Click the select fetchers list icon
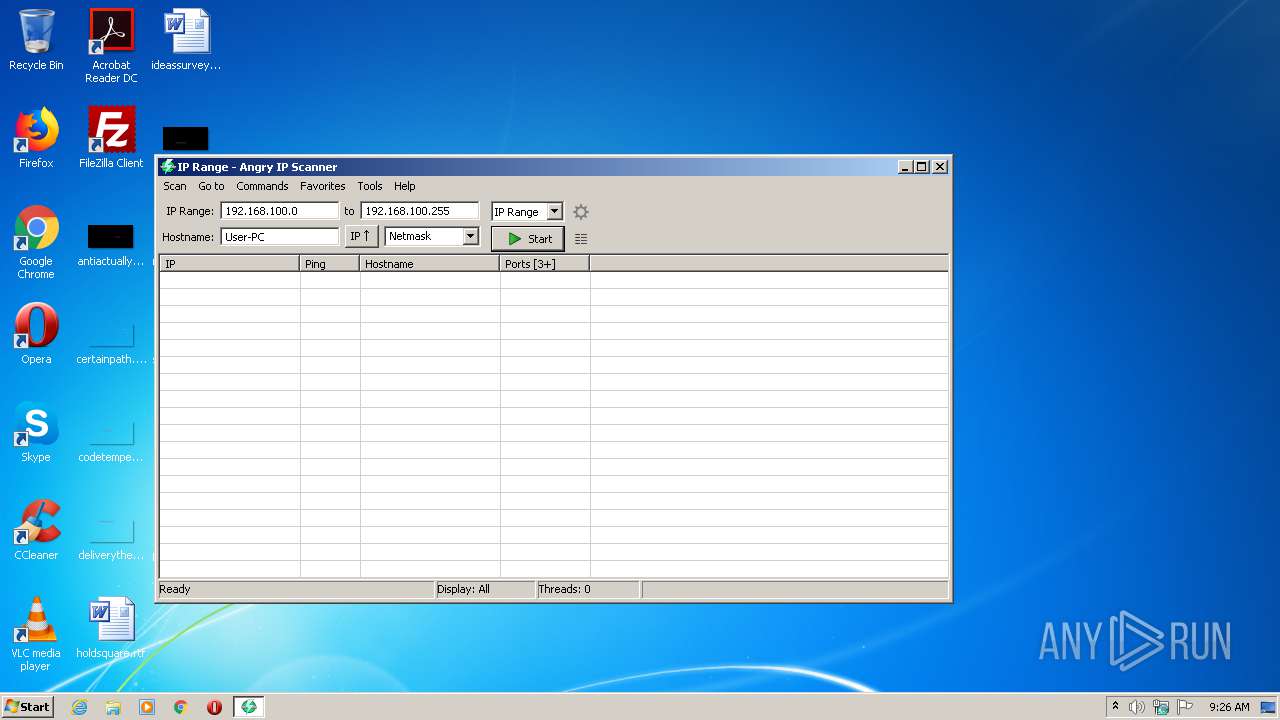1280x720 pixels. (x=581, y=239)
